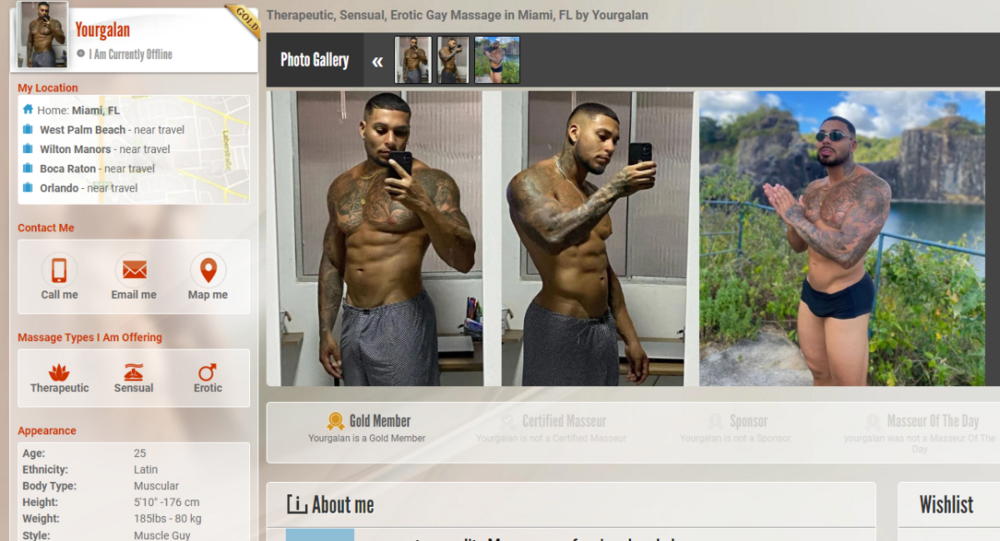The height and width of the screenshot is (541, 1000).
Task: Select the Erotic male symbol icon
Action: pyautogui.click(x=207, y=372)
